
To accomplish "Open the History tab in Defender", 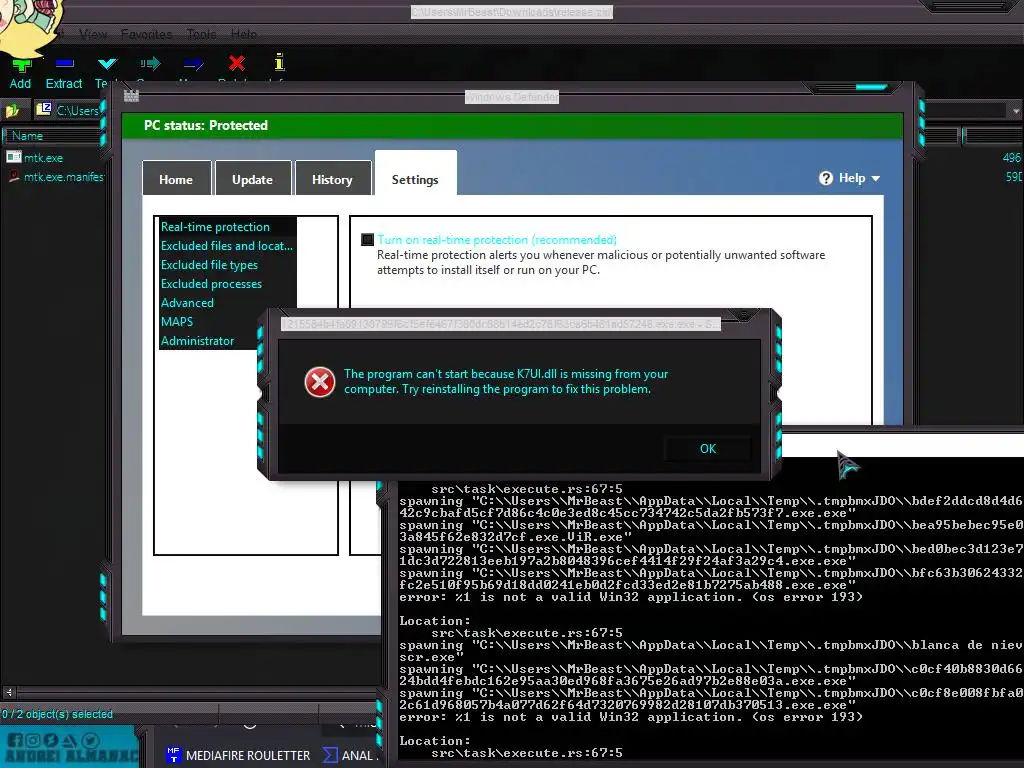I will pyautogui.click(x=332, y=179).
